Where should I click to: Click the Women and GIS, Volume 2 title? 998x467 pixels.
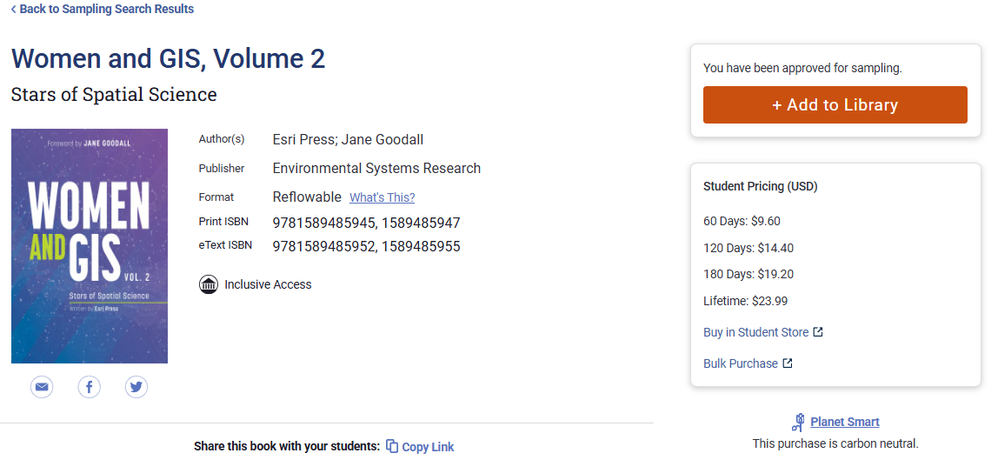click(168, 58)
